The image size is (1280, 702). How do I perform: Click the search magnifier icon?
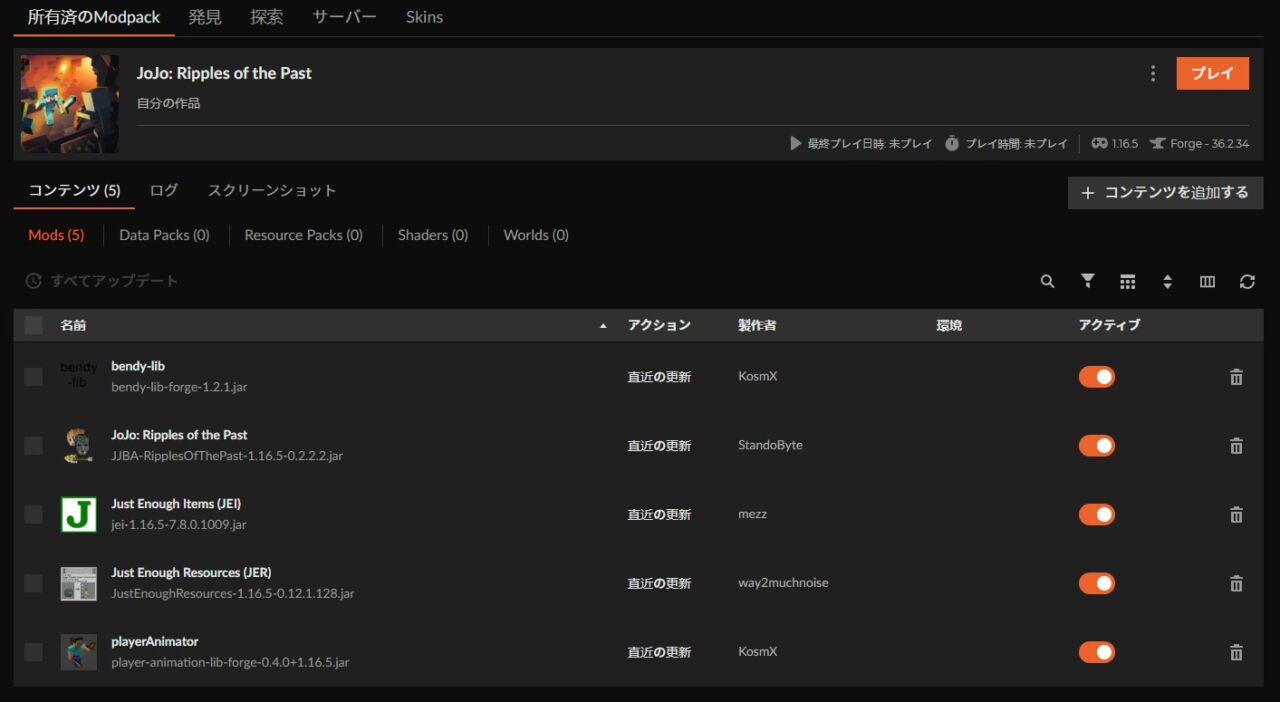[x=1047, y=282]
